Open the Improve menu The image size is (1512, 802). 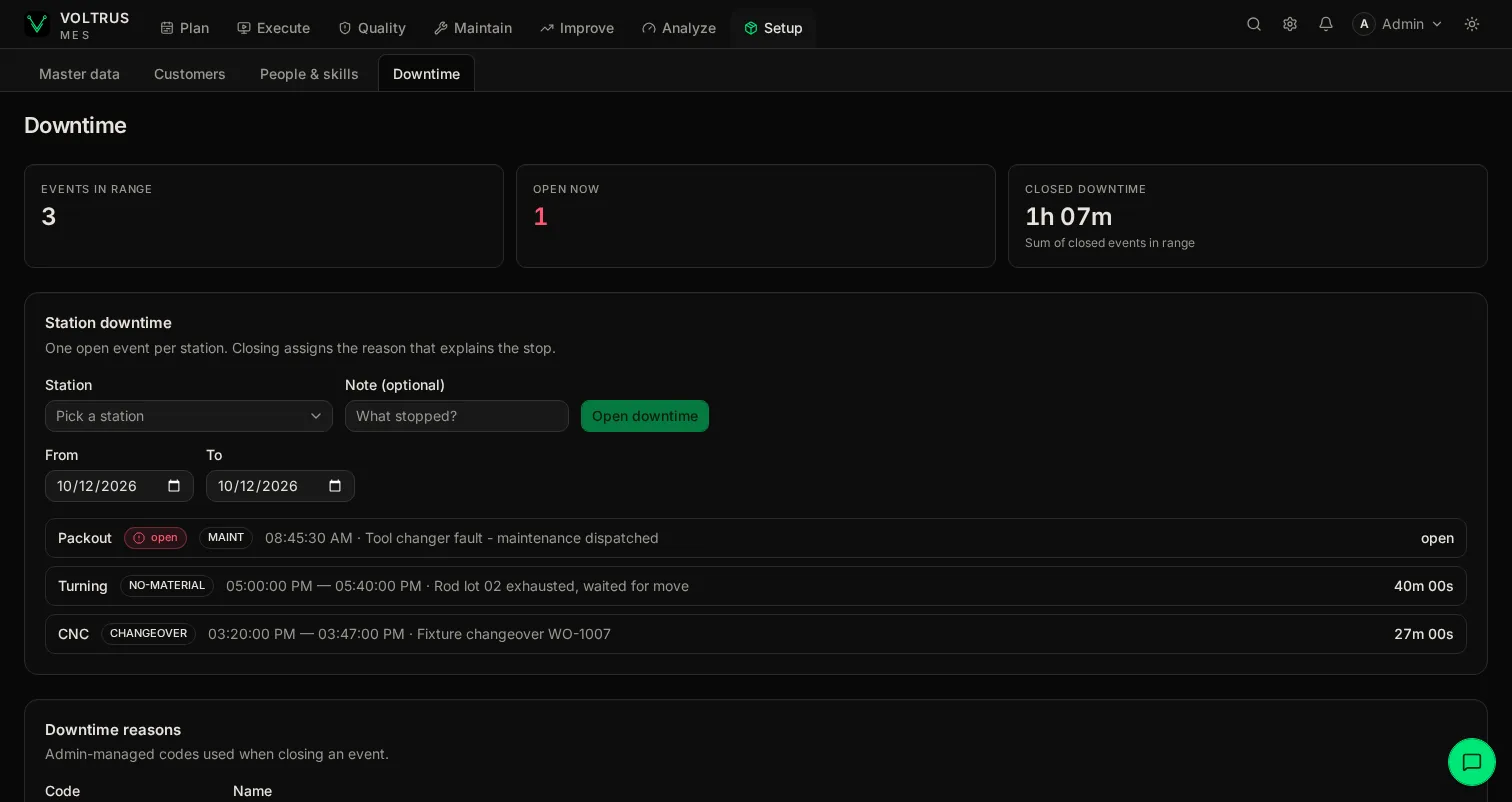point(577,28)
